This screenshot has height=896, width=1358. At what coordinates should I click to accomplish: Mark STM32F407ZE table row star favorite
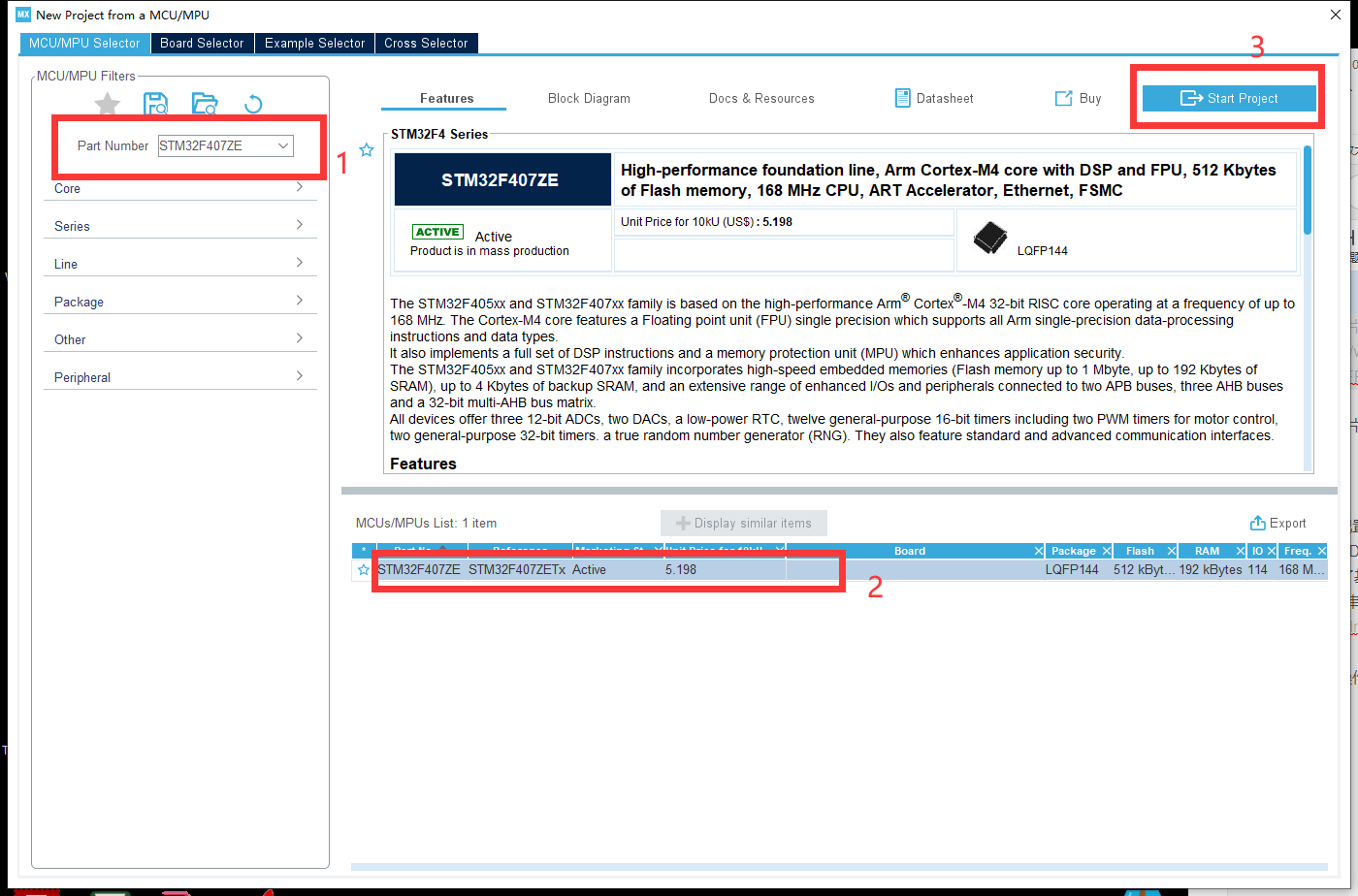point(364,570)
